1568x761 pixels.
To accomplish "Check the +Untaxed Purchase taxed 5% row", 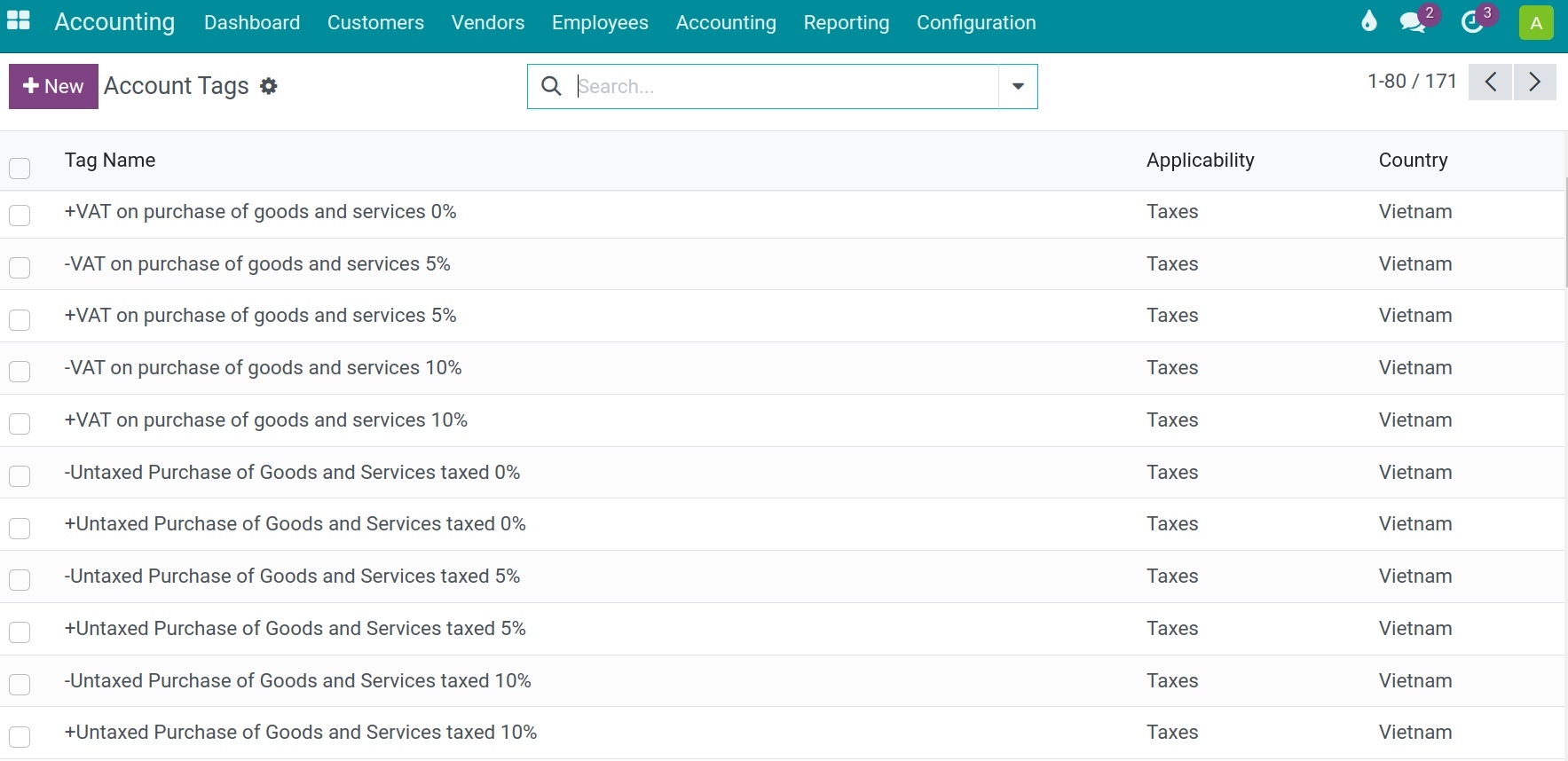I will pyautogui.click(x=20, y=632).
